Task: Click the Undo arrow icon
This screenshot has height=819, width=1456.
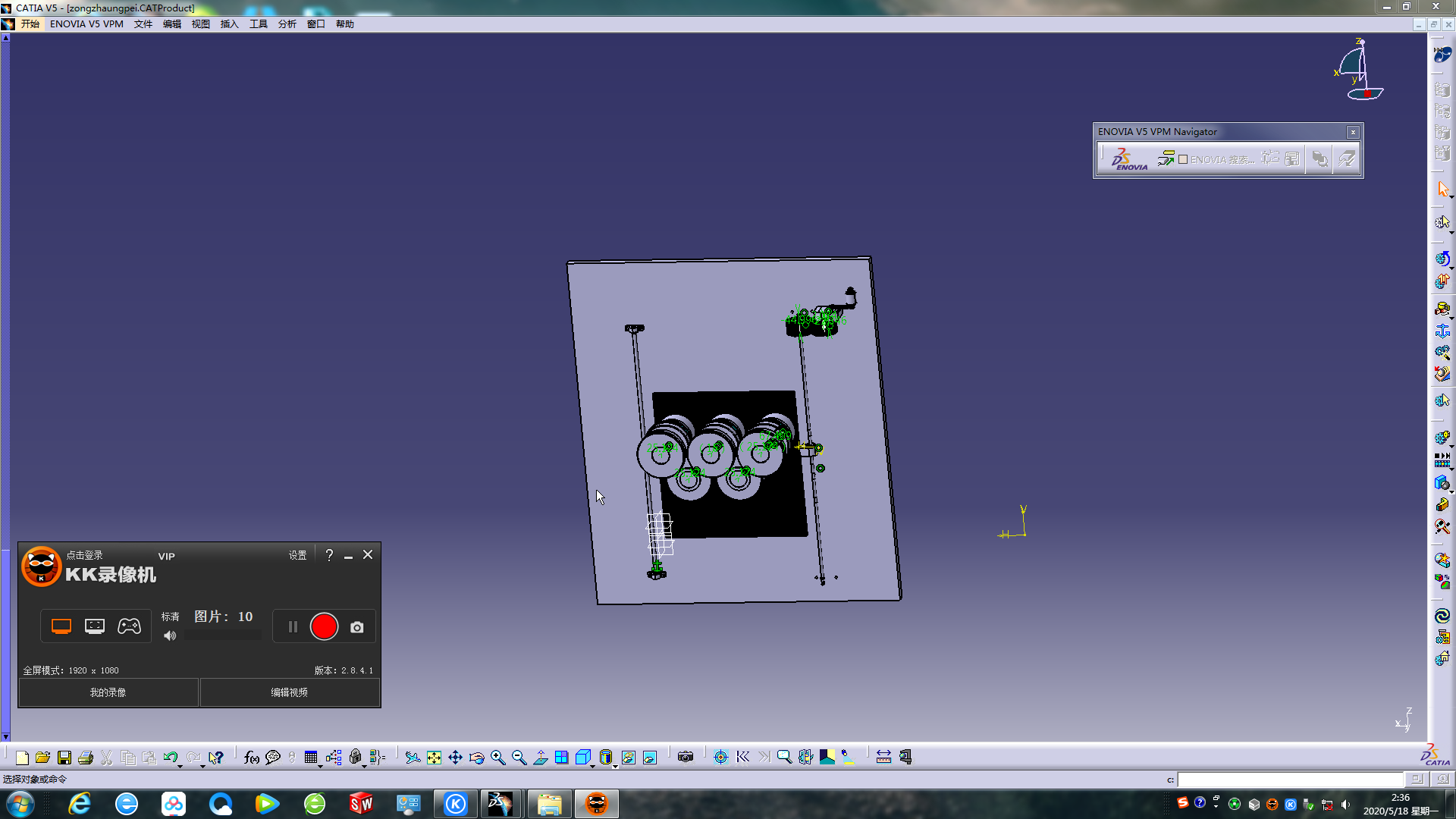Action: coord(170,757)
